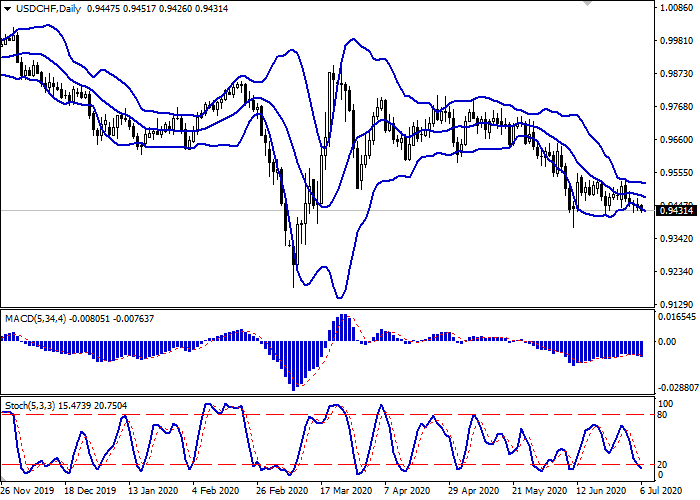Click the 18 Dec 2019 date label
The image size is (700, 500).
pyautogui.click(x=90, y=491)
